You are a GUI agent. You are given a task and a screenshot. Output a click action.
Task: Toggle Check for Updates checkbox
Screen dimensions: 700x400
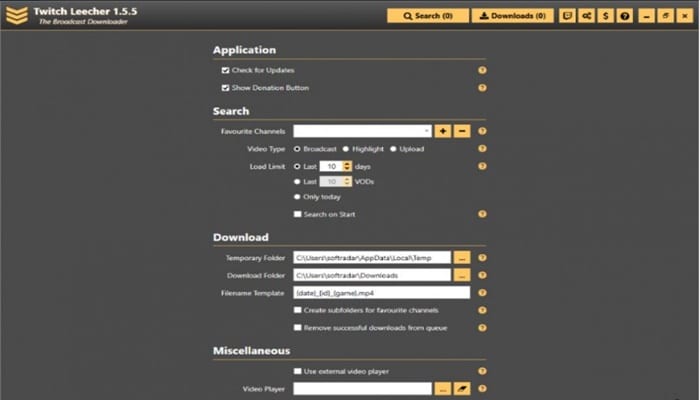[225, 70]
